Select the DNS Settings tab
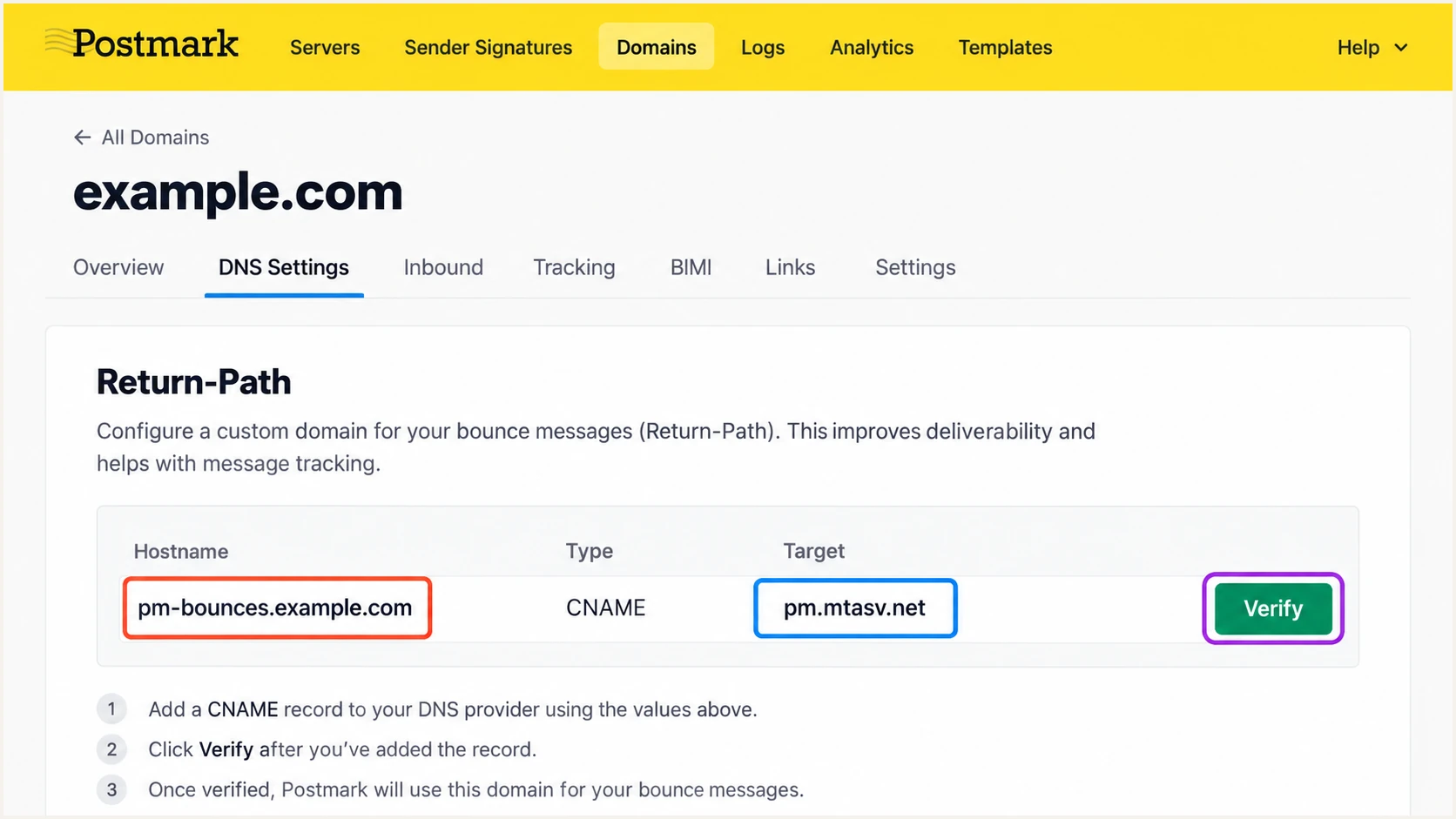The width and height of the screenshot is (1456, 819). 284,267
